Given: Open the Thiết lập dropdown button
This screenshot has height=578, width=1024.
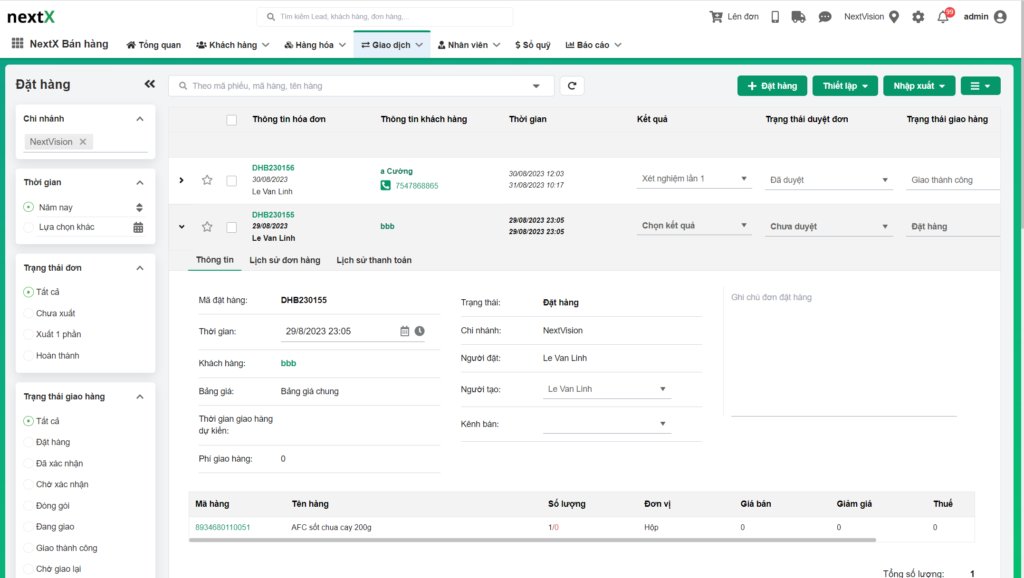Looking at the screenshot, I should (845, 86).
